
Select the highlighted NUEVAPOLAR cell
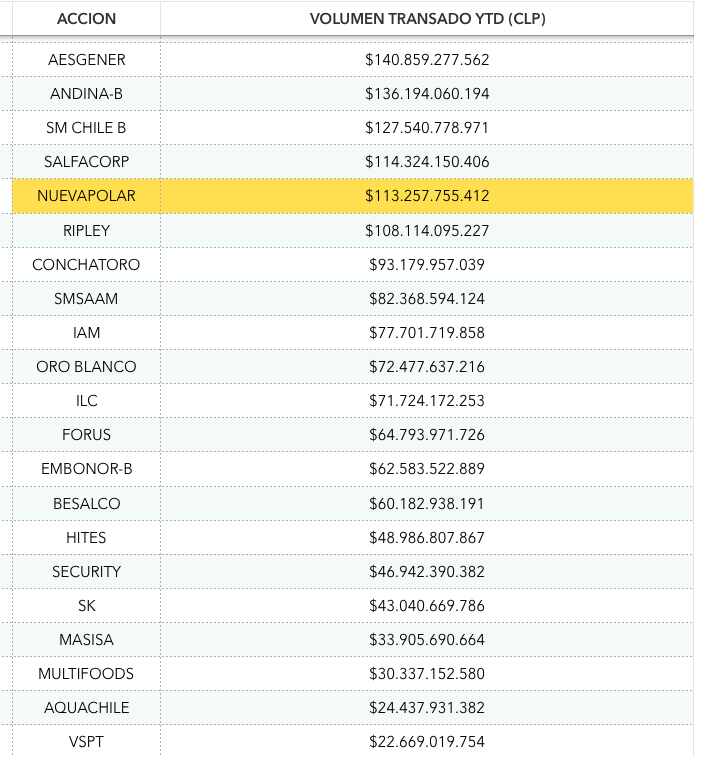coord(86,196)
